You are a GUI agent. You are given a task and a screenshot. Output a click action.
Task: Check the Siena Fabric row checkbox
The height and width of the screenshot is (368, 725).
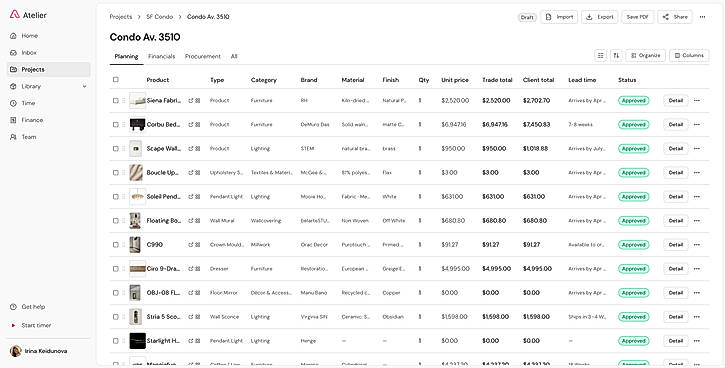click(x=116, y=100)
